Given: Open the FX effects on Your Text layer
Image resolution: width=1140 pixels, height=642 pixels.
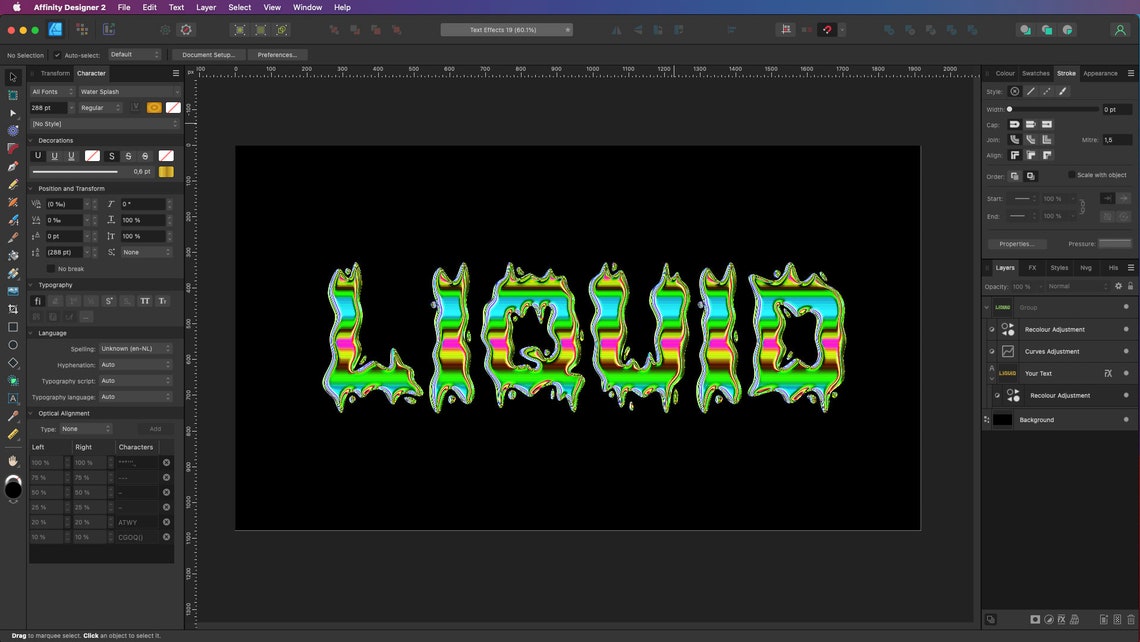Looking at the screenshot, I should click(x=1108, y=373).
